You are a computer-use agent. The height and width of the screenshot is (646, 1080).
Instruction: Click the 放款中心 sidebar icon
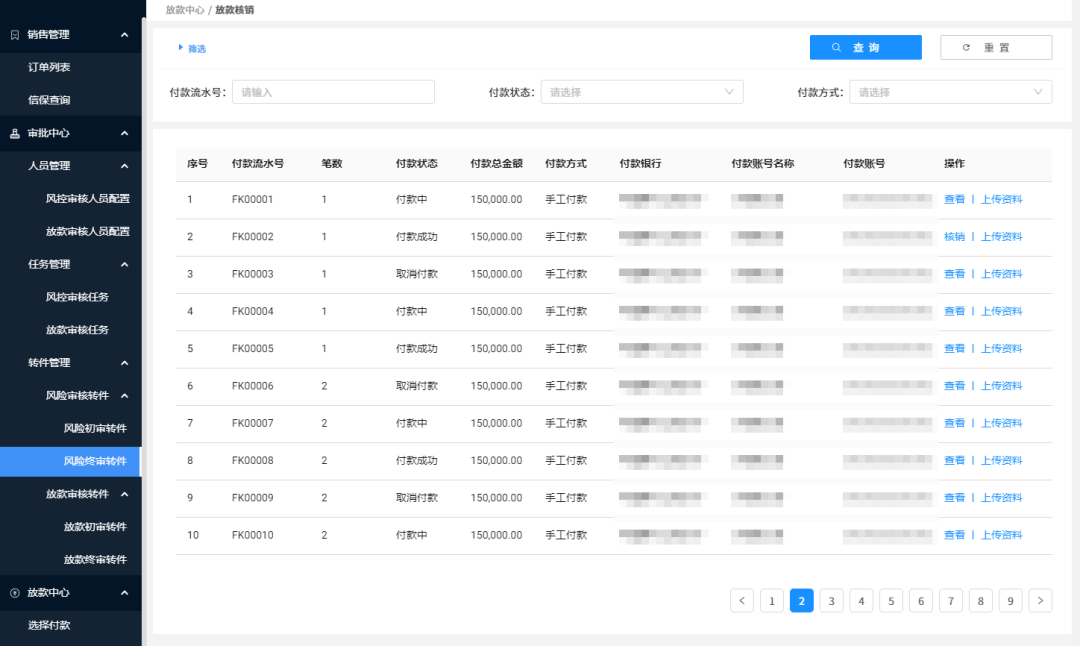pos(13,593)
